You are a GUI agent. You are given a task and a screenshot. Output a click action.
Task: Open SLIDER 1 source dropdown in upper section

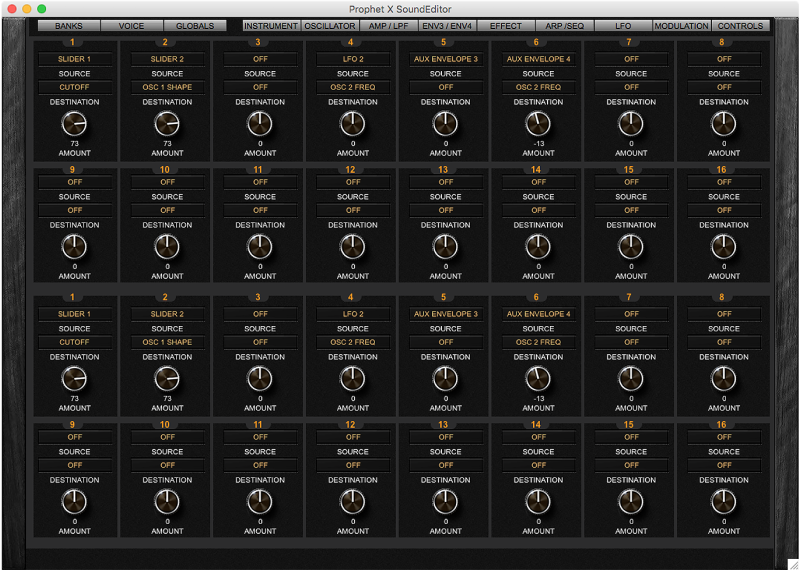[x=74, y=59]
